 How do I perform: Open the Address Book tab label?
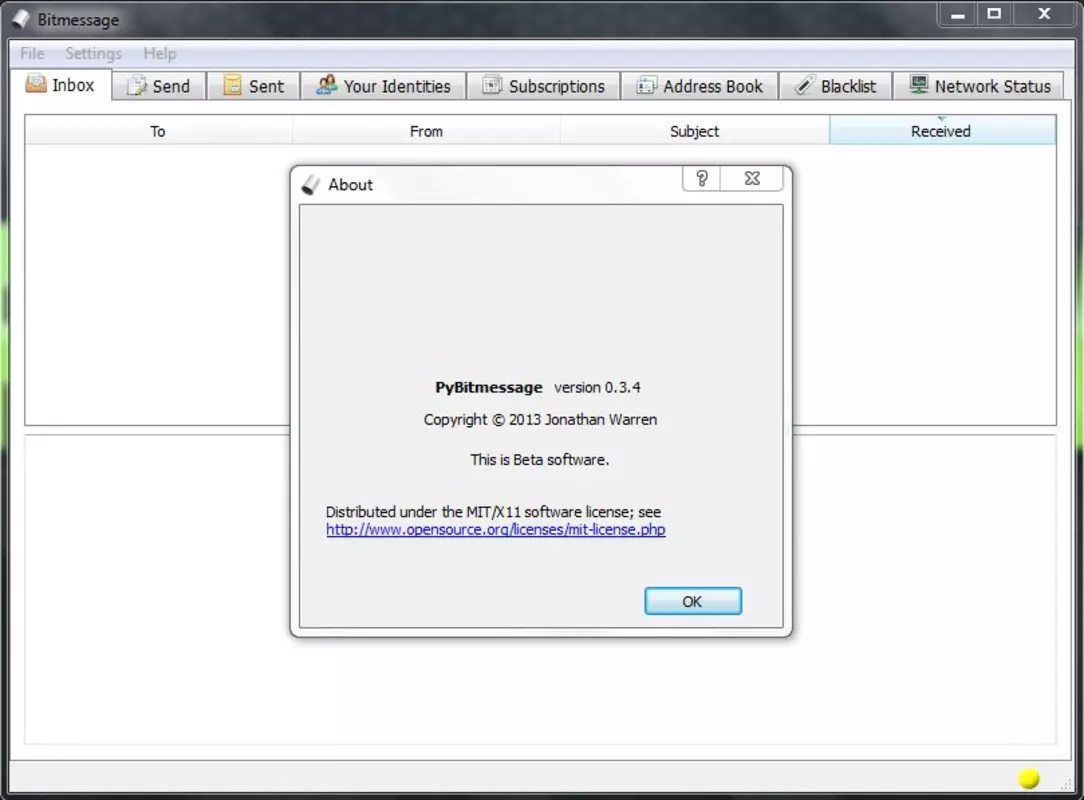(713, 86)
